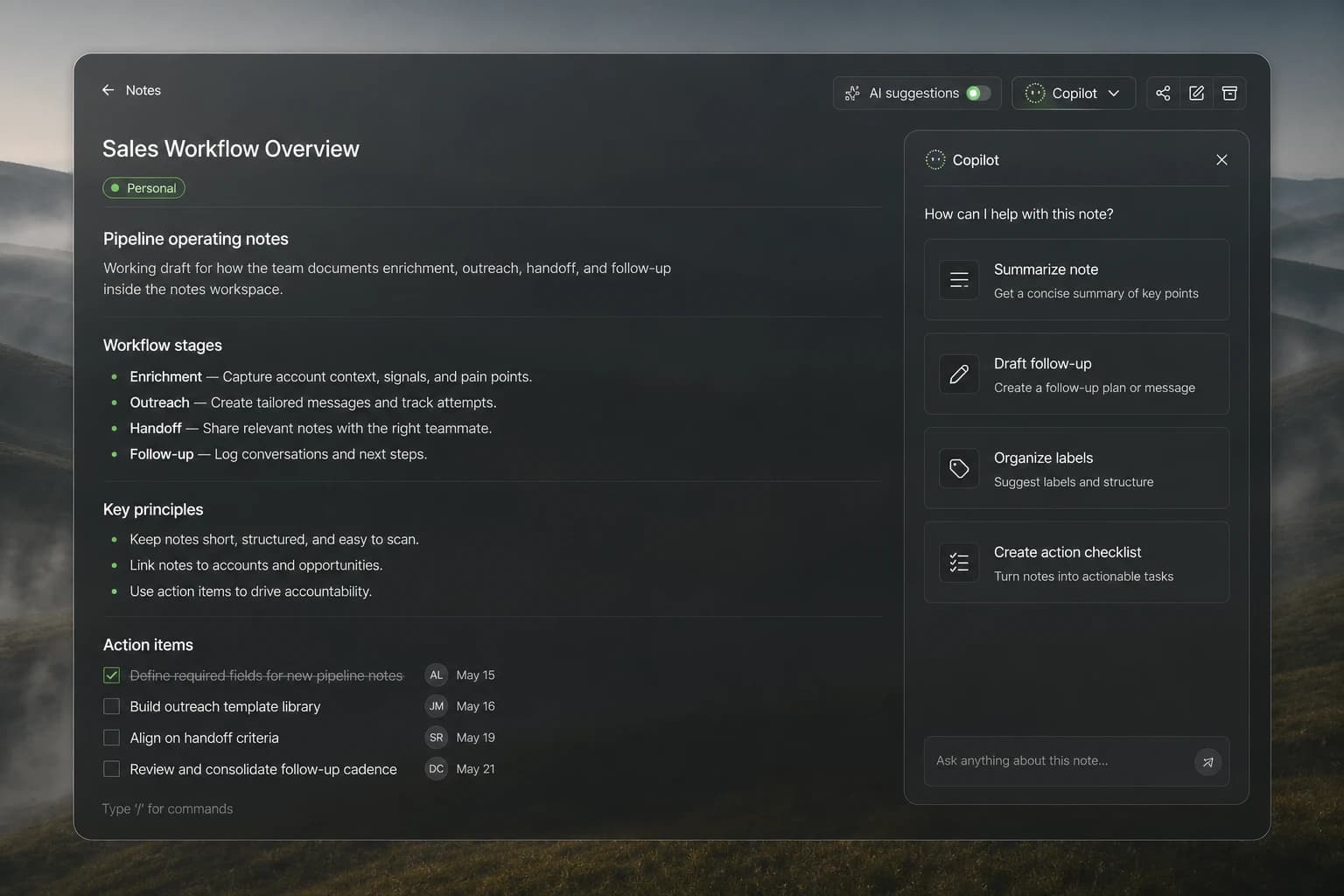Check Review and consolidate follow-up cadence
1344x896 pixels.
[111, 769]
